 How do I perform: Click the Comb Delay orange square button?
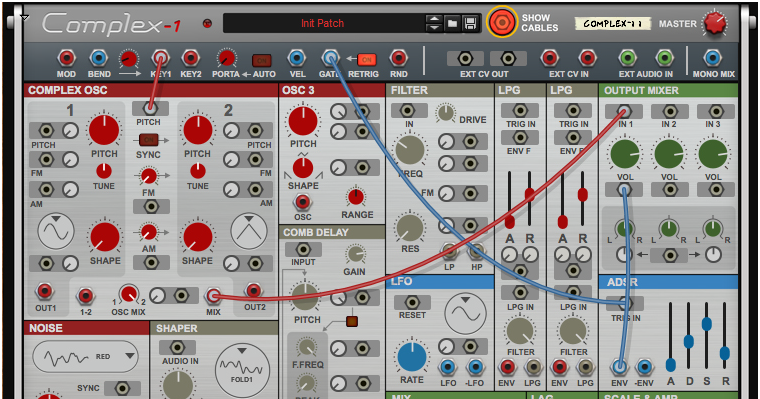pos(352,321)
